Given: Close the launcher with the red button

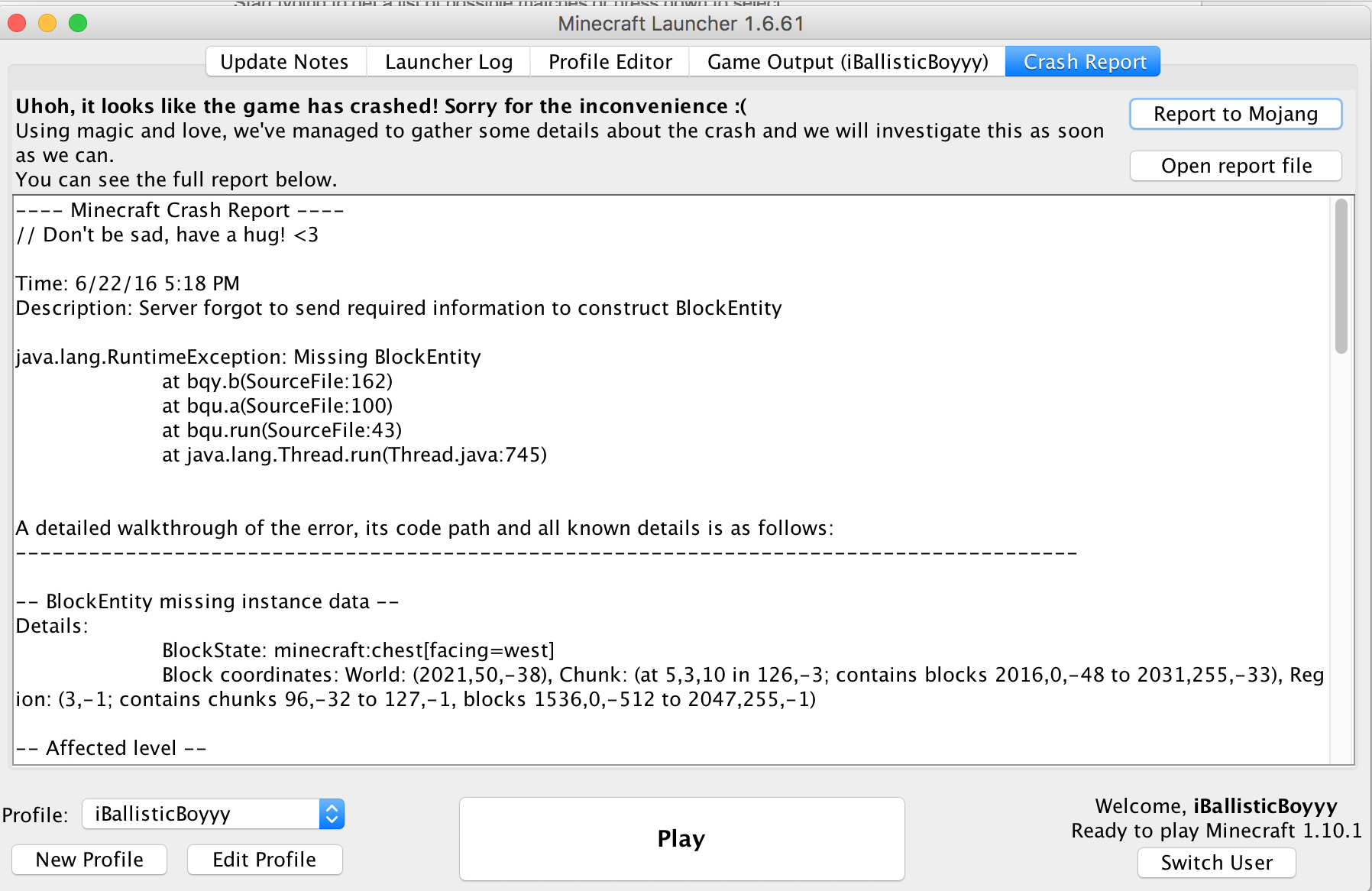Looking at the screenshot, I should pyautogui.click(x=17, y=23).
